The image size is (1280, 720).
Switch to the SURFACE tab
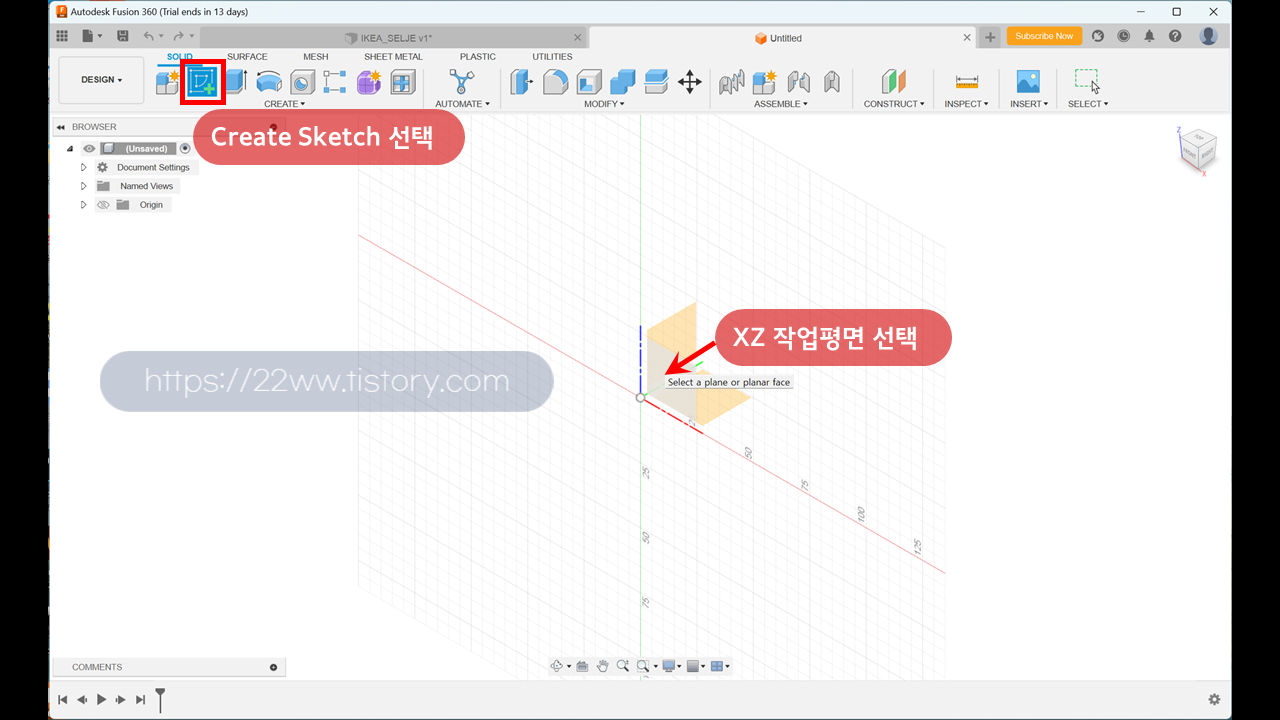point(247,57)
